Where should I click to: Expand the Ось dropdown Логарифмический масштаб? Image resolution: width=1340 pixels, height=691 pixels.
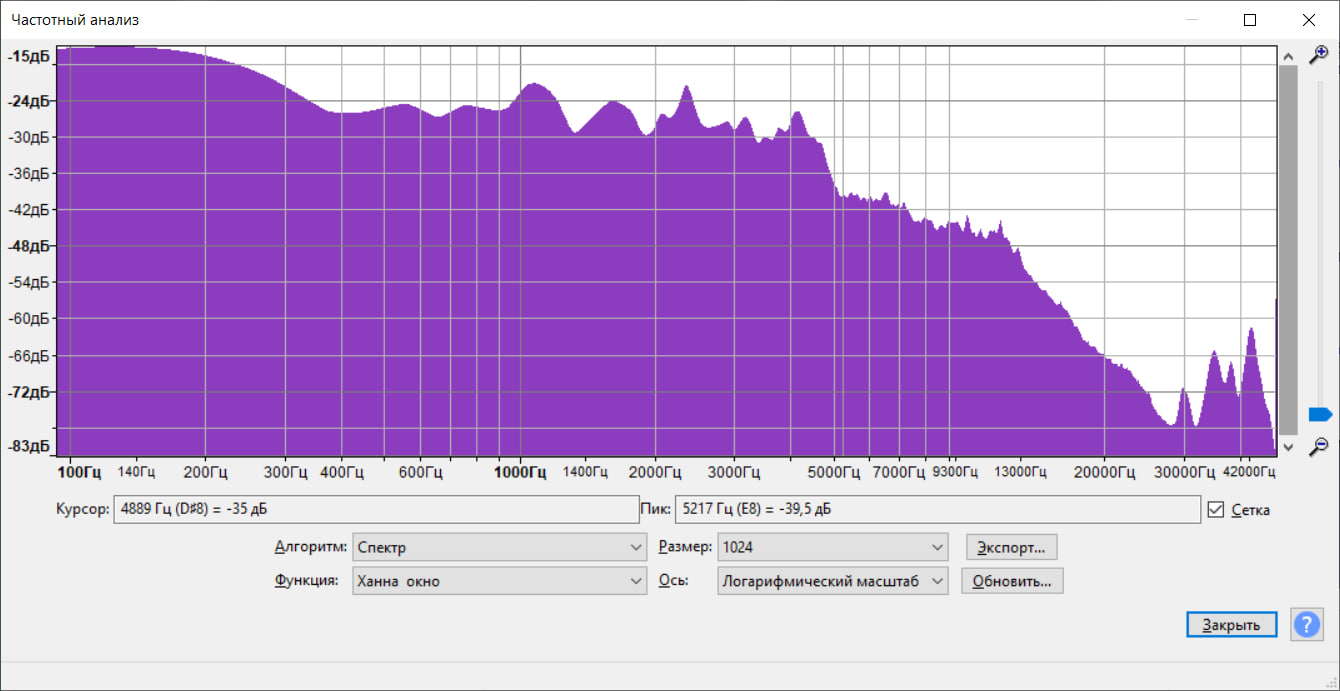click(x=833, y=581)
